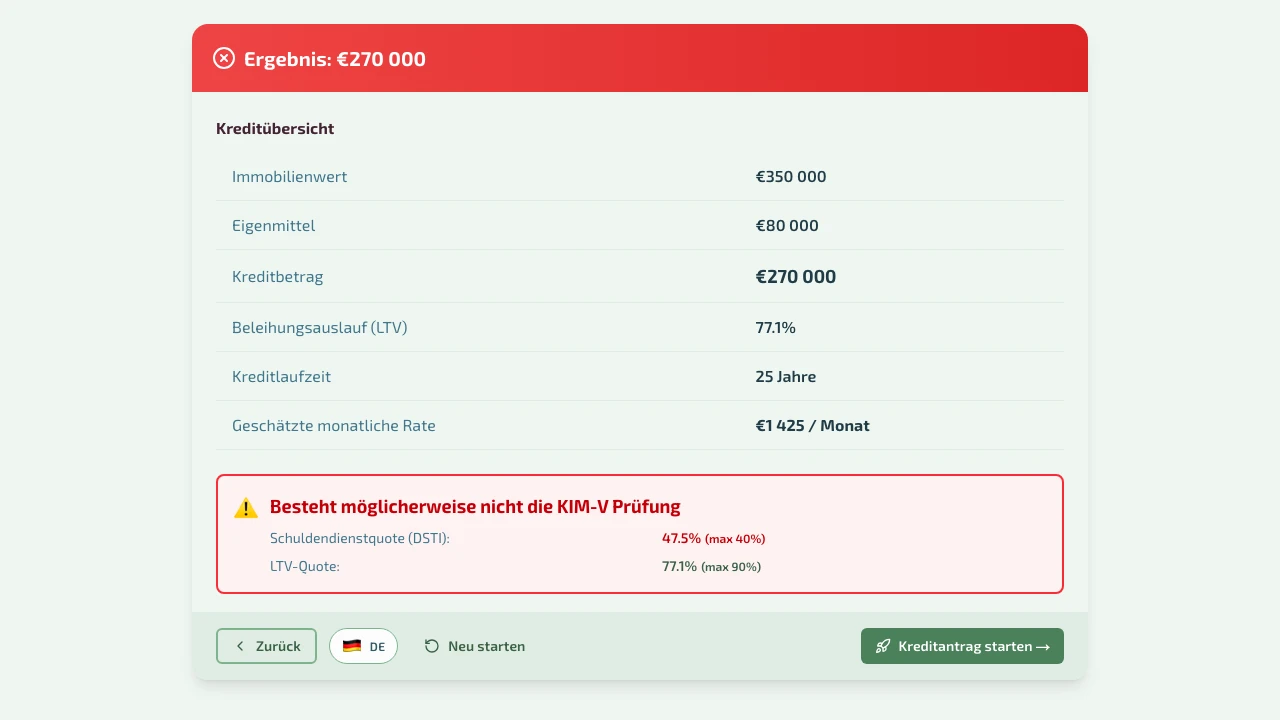Viewport: 1280px width, 720px height.
Task: Click the KIM-V Prüfung warning headline
Action: click(475, 507)
